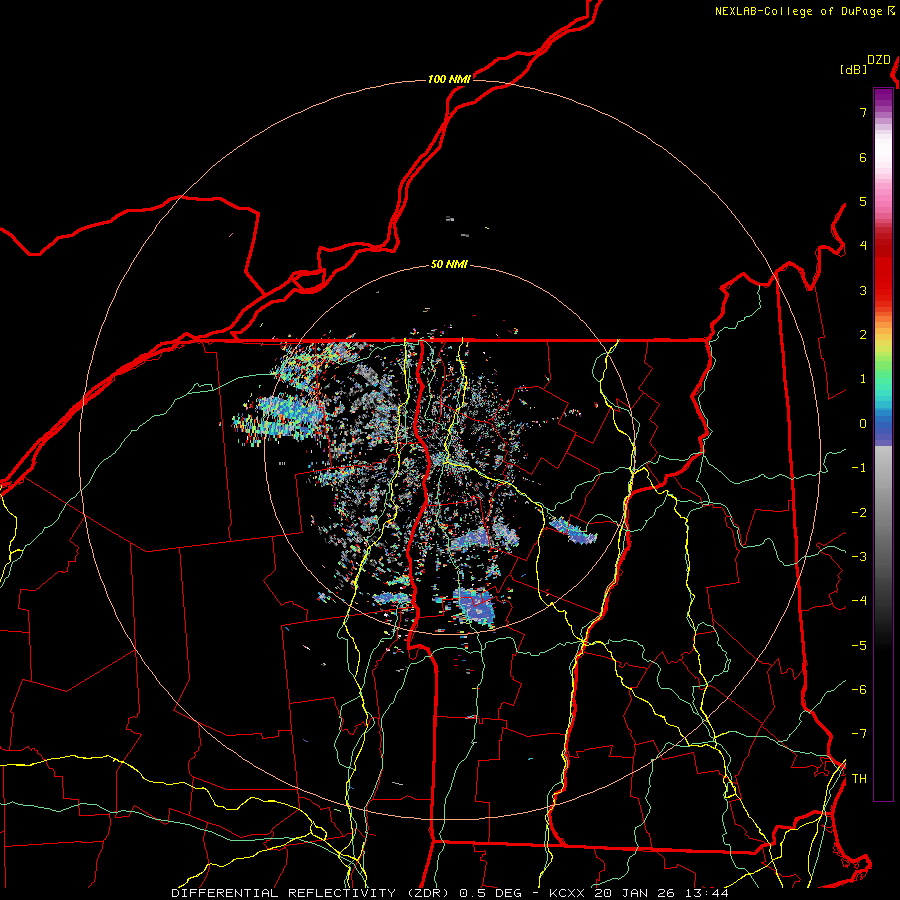Click the -2 dB scale value
The height and width of the screenshot is (900, 900).
(859, 513)
